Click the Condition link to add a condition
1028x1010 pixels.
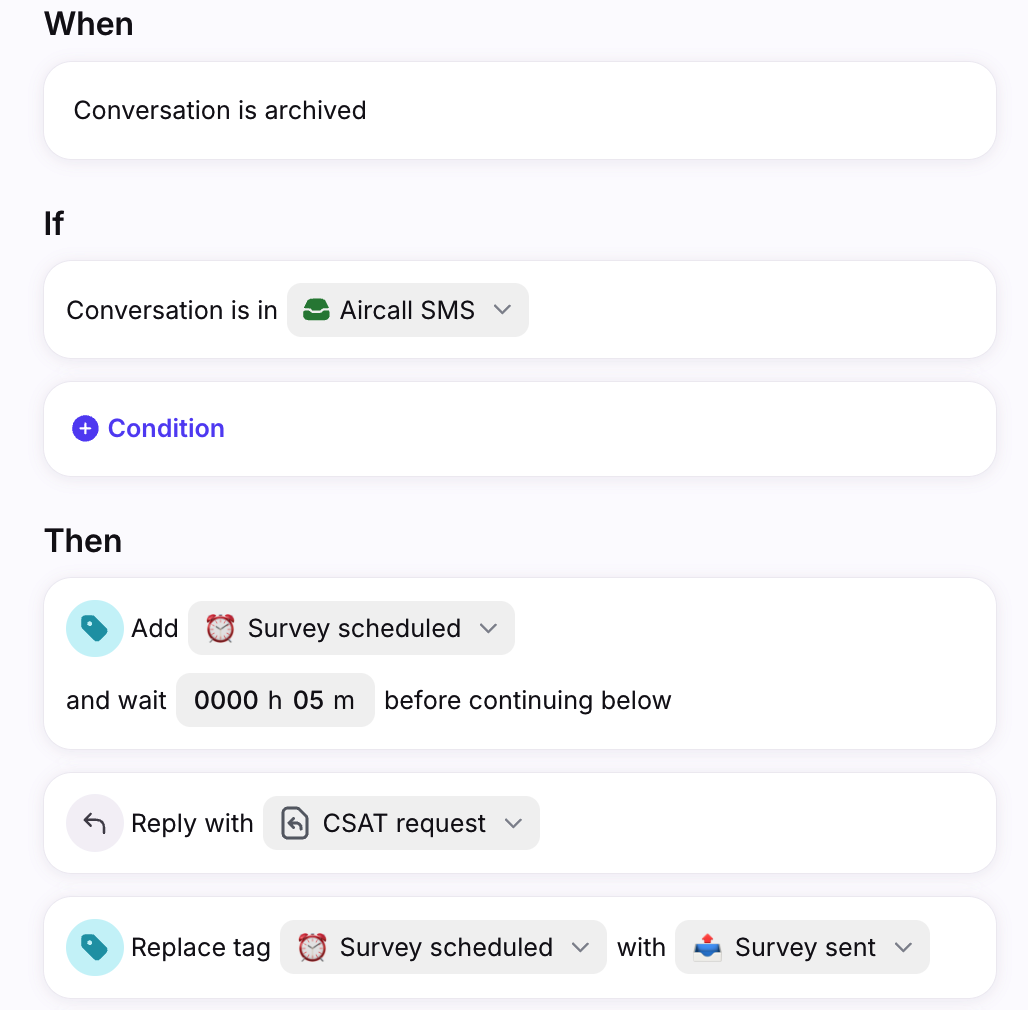(166, 429)
